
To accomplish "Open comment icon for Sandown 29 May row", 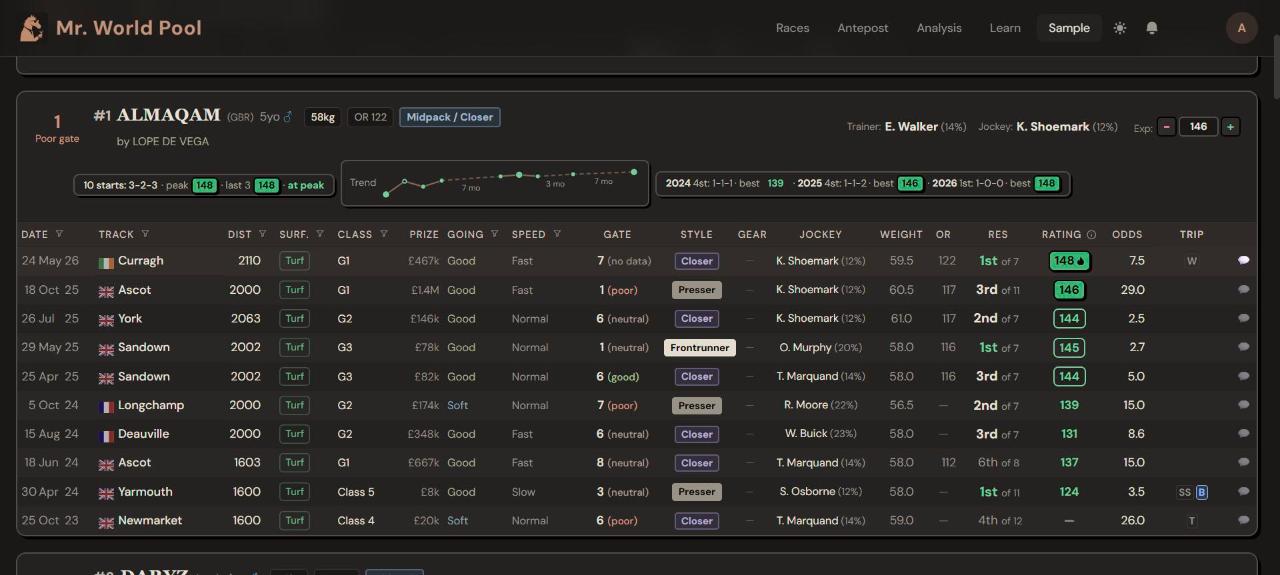I will coord(1244,347).
